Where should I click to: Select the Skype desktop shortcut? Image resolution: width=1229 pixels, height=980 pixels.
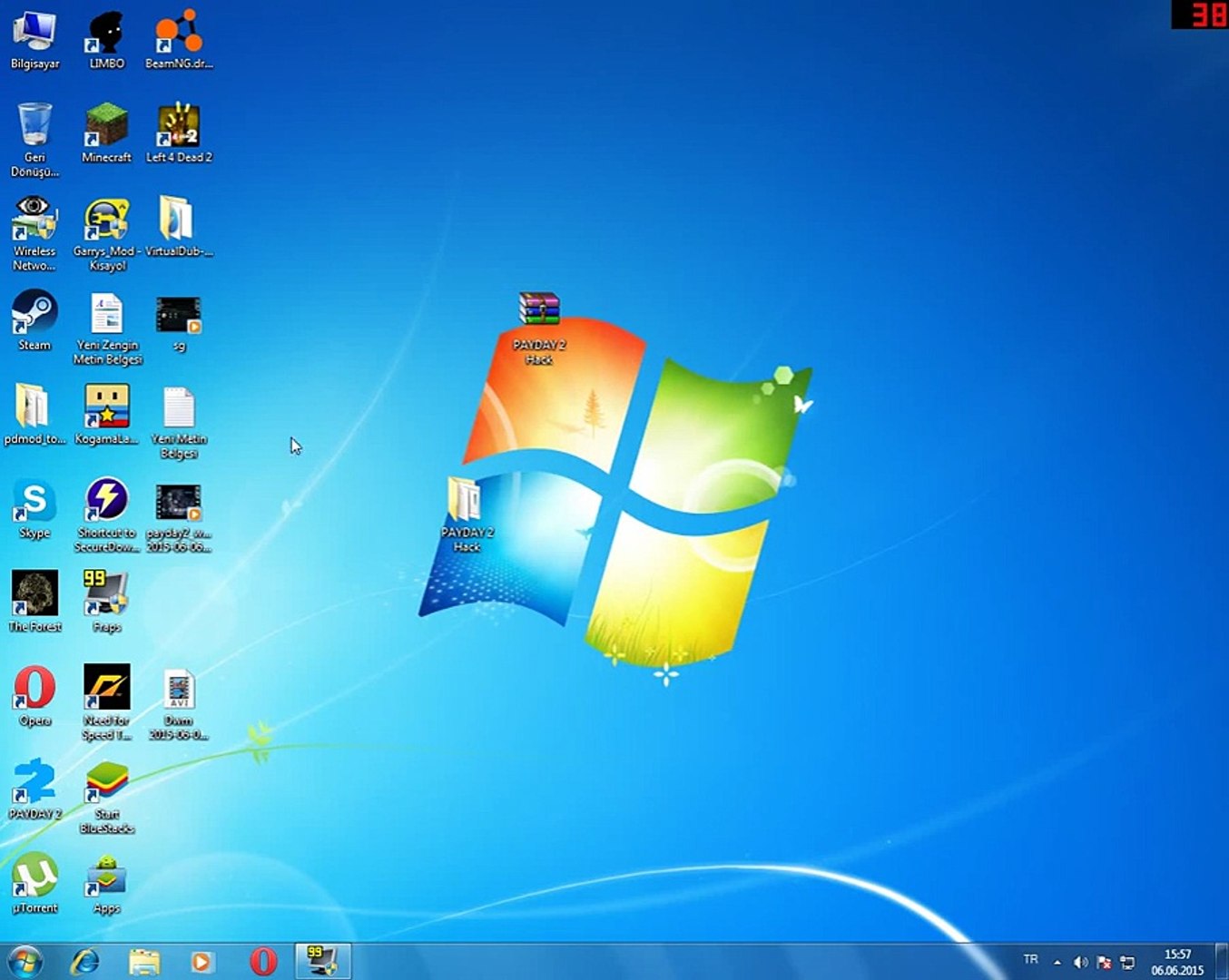tap(34, 509)
